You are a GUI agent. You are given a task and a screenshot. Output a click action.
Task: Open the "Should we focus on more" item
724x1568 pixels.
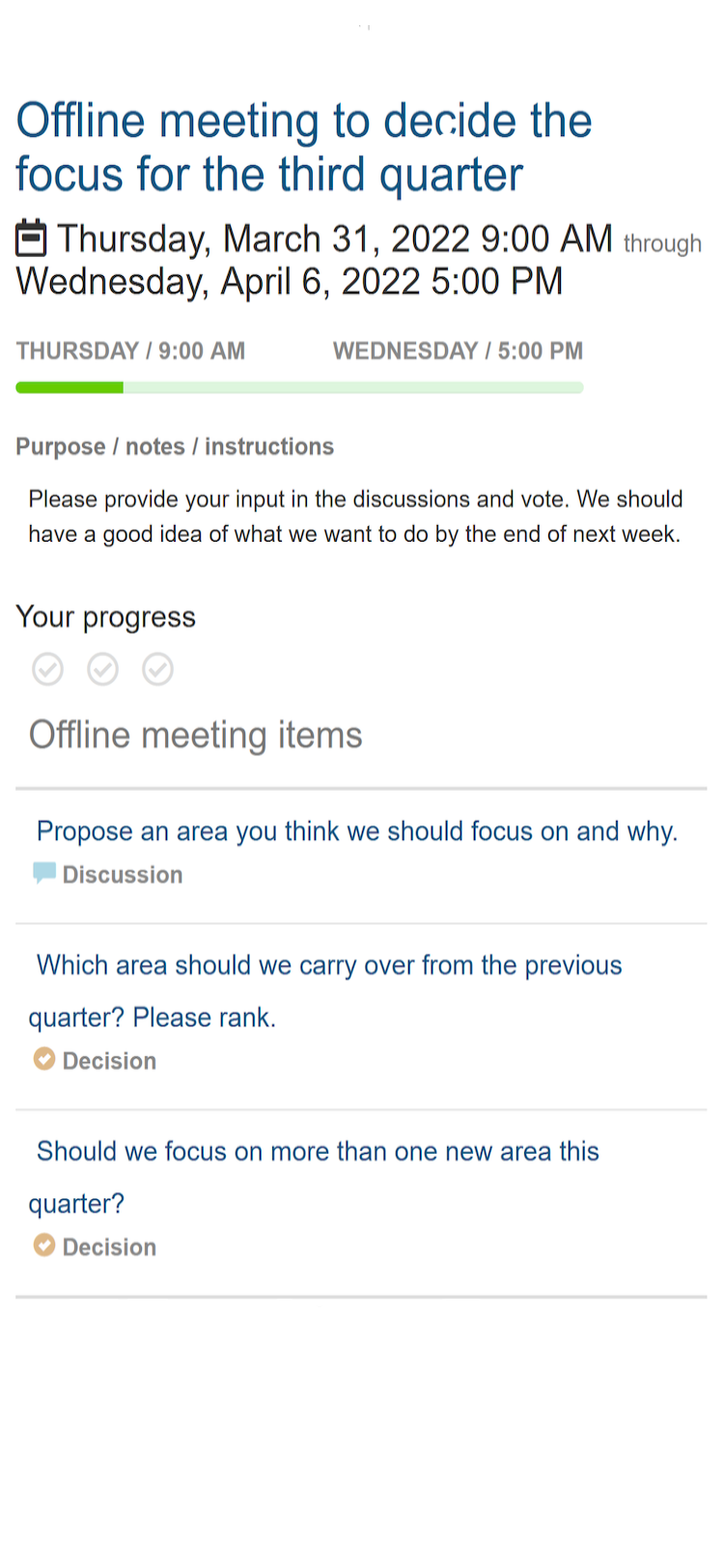318,1152
